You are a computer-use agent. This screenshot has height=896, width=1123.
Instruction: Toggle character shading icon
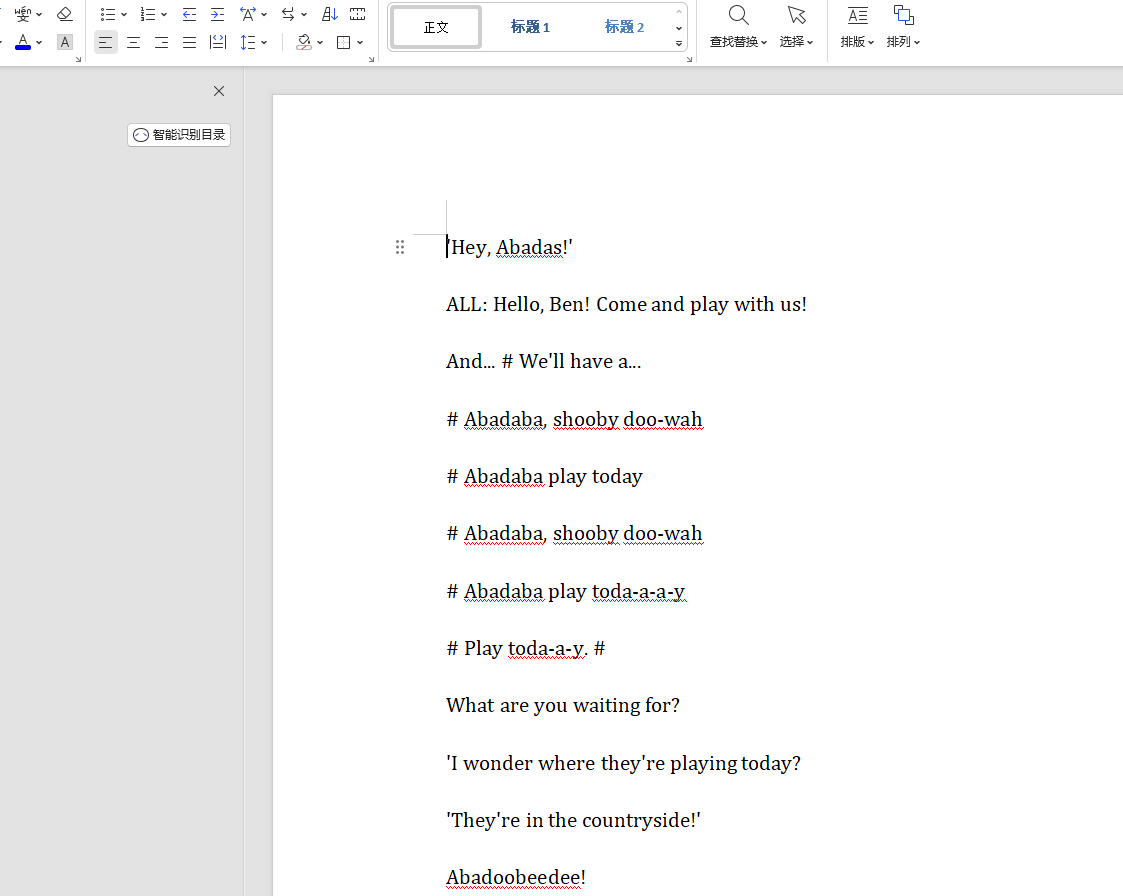pyautogui.click(x=64, y=42)
